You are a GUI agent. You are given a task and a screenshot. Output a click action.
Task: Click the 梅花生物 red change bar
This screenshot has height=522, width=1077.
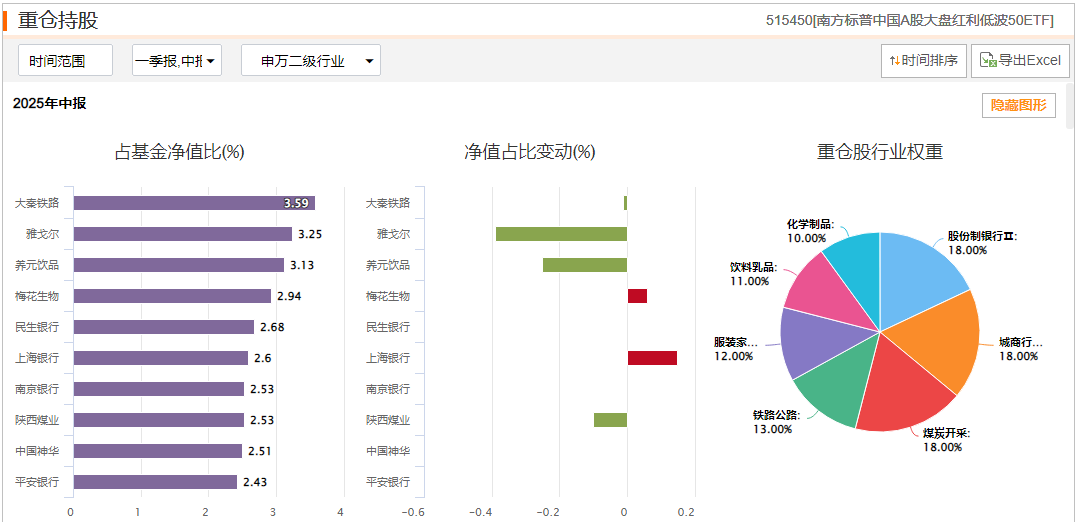[637, 296]
